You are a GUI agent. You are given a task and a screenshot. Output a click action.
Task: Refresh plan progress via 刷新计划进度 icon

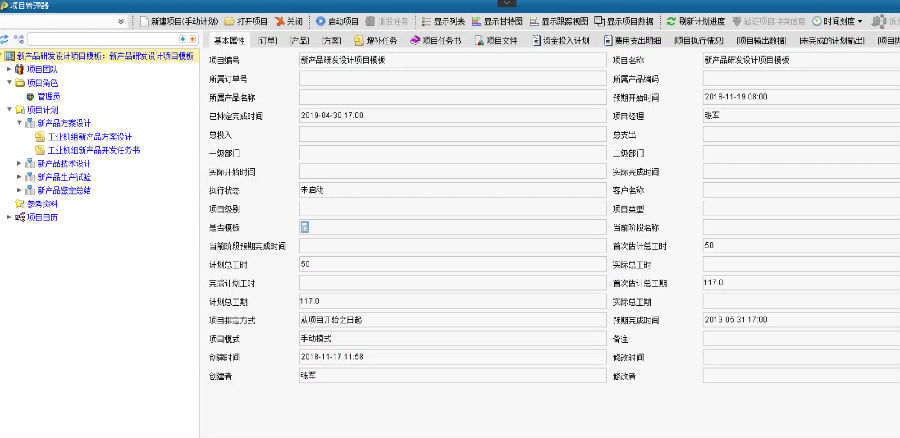(x=671, y=21)
